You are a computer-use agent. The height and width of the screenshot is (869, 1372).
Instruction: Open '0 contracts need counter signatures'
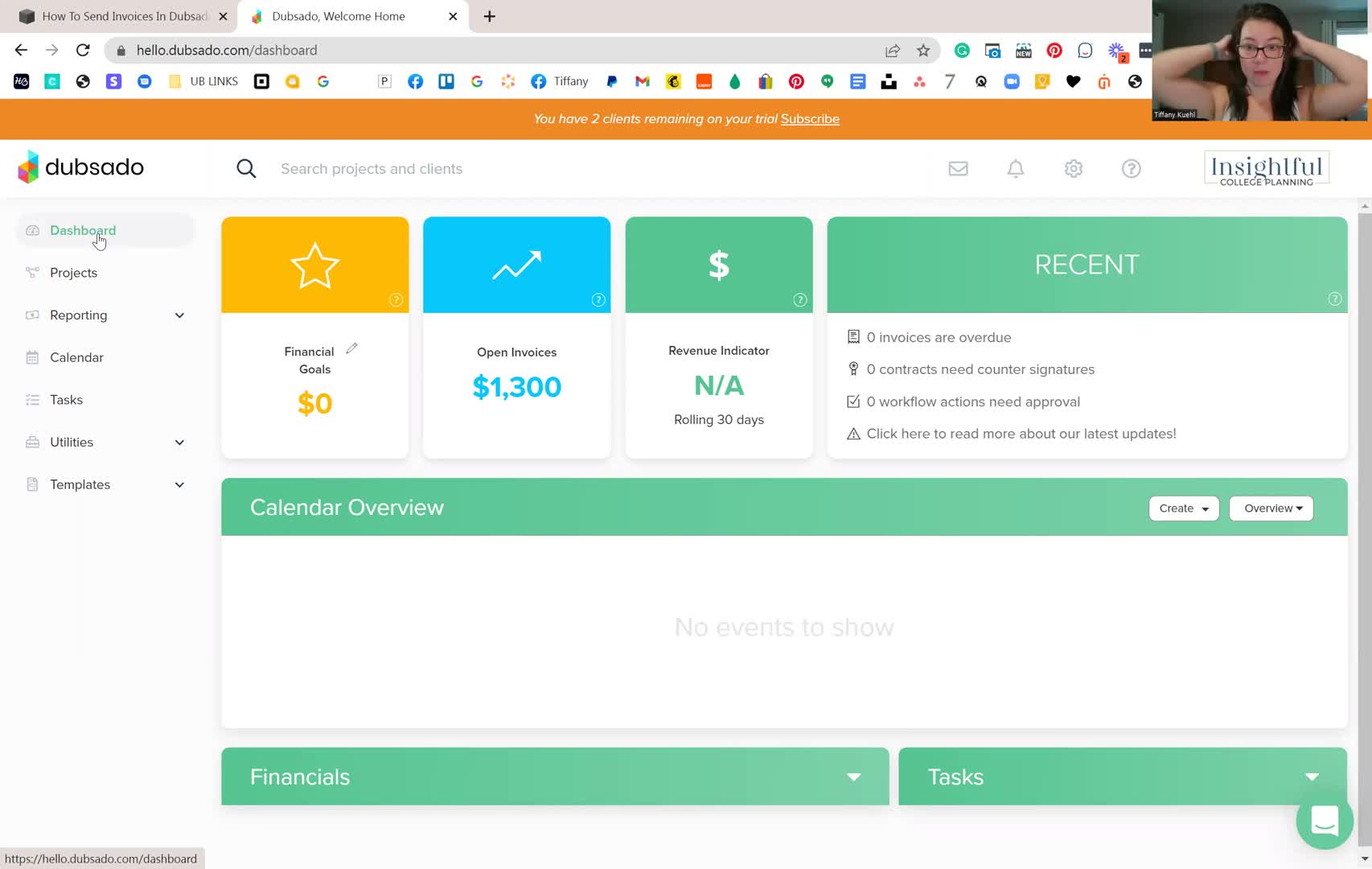coord(980,369)
